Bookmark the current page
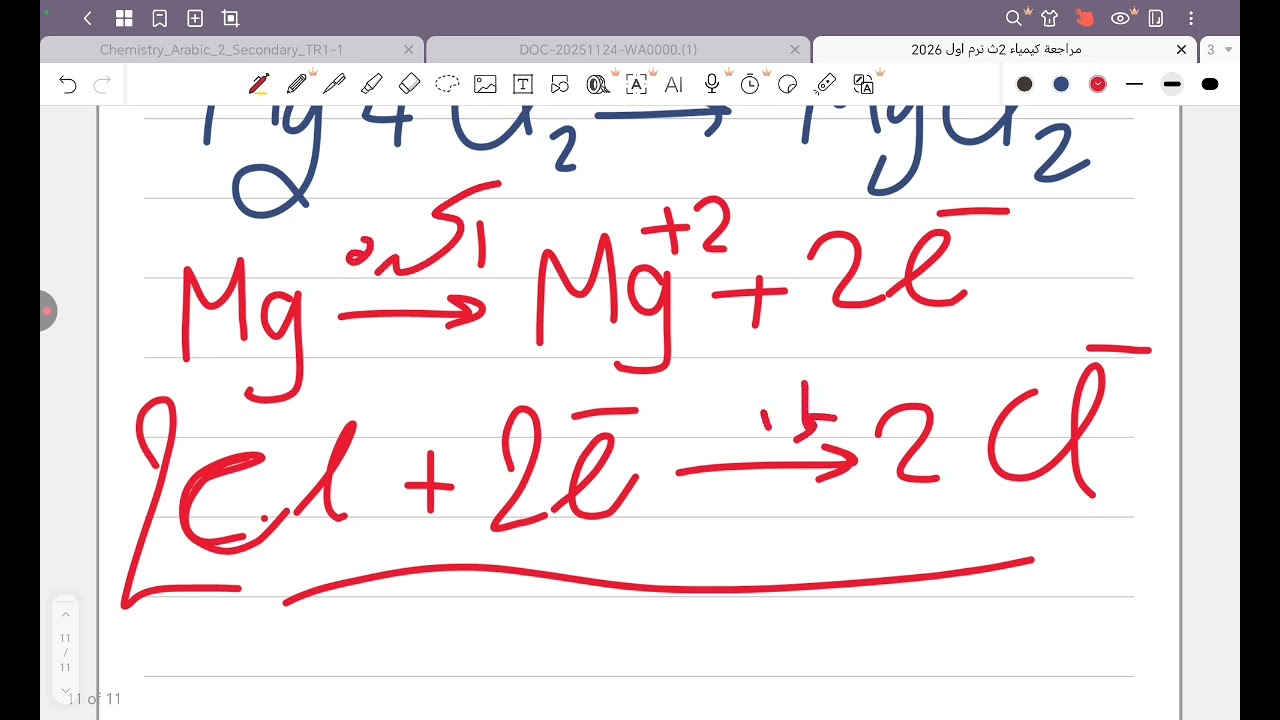1280x720 pixels. click(159, 18)
